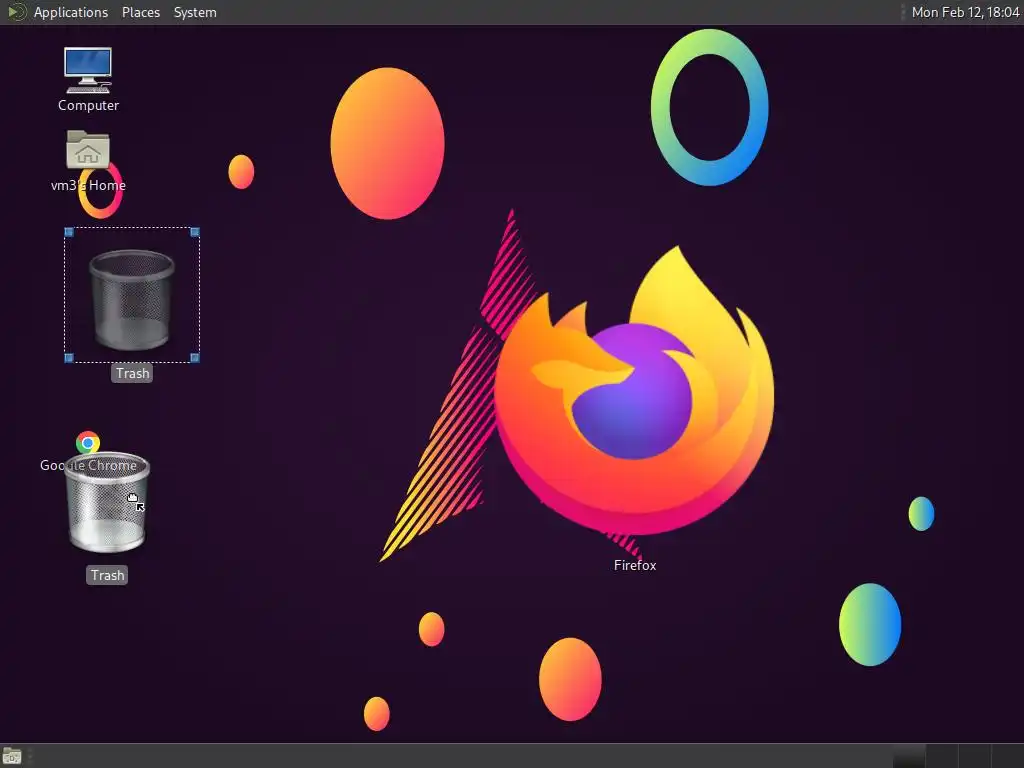
Task: Select the enlarged dark Trash bin icon
Action: (x=132, y=299)
